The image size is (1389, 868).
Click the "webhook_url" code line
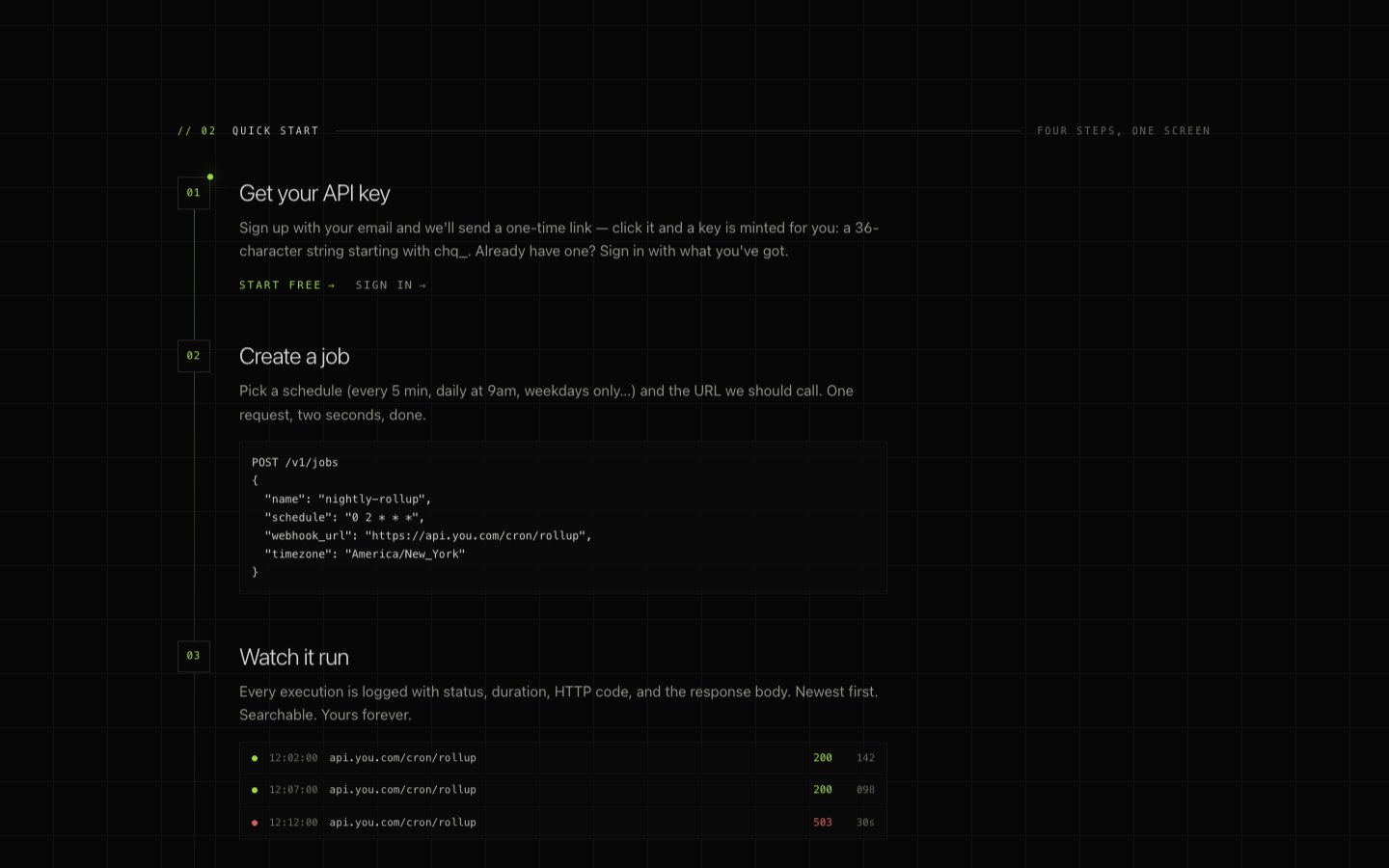[x=428, y=536]
